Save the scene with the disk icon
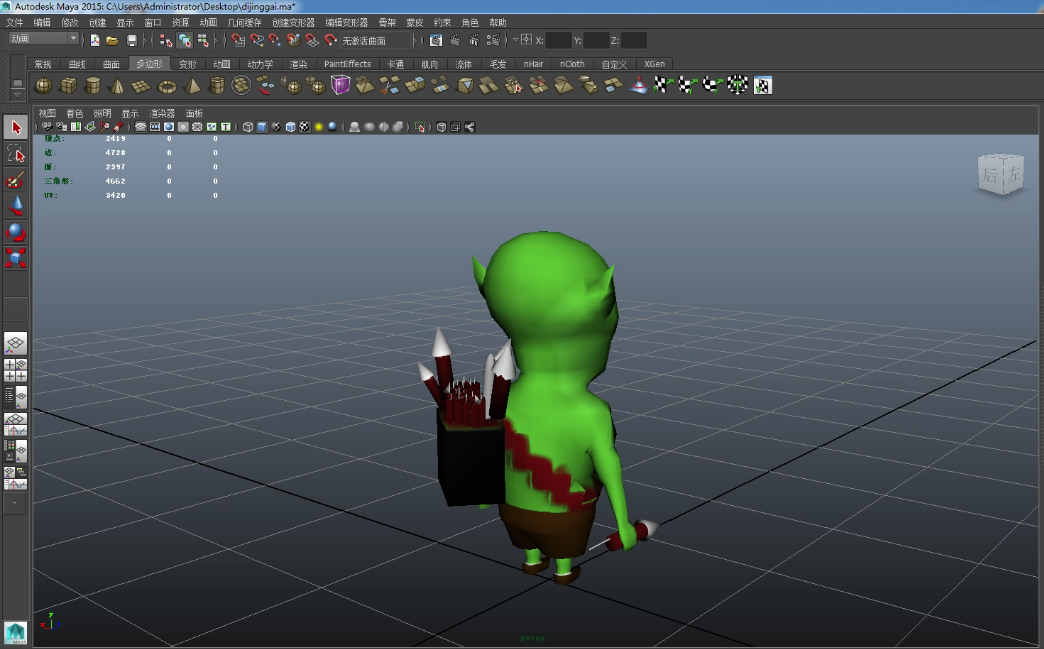The image size is (1044, 649). click(x=132, y=41)
